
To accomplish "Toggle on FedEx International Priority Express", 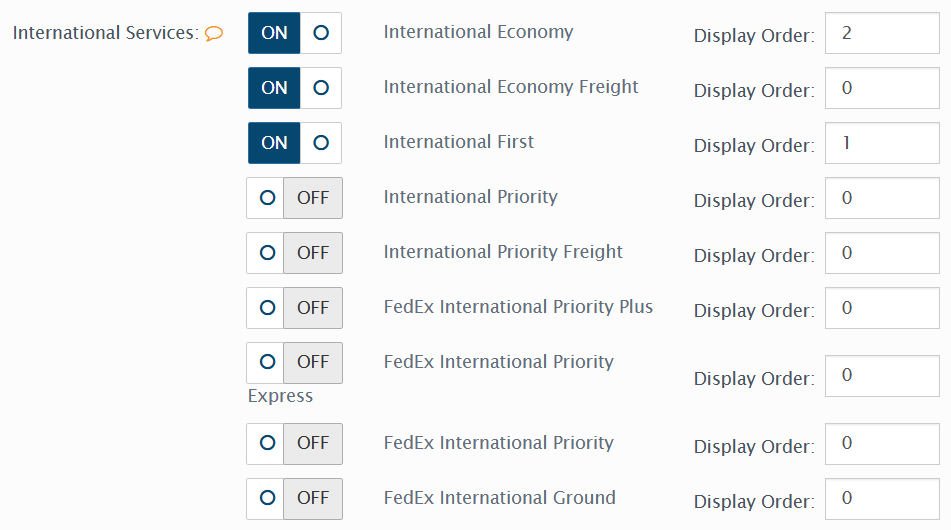I will pos(294,363).
